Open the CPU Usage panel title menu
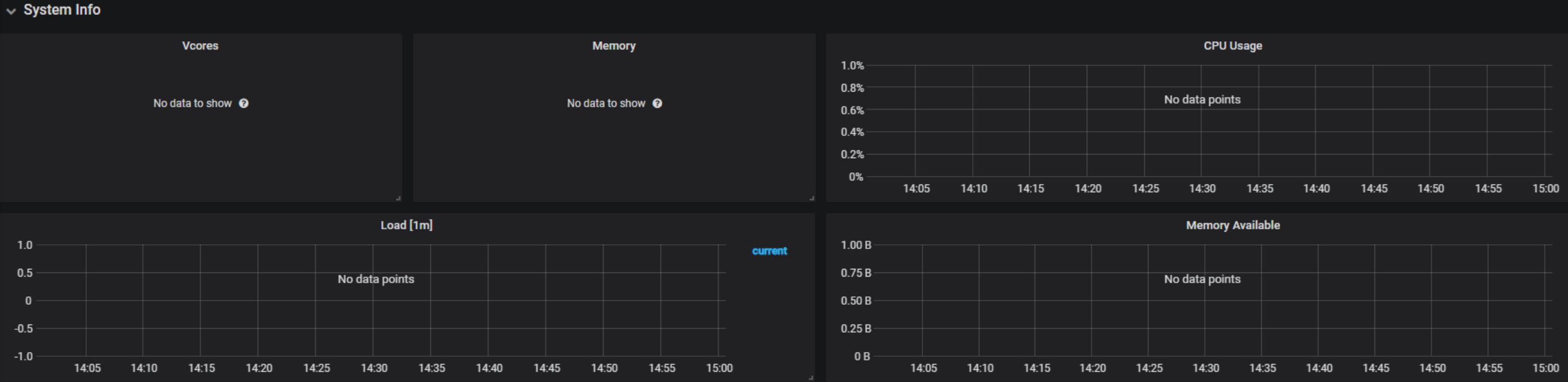This screenshot has width=1568, height=382. point(1232,46)
